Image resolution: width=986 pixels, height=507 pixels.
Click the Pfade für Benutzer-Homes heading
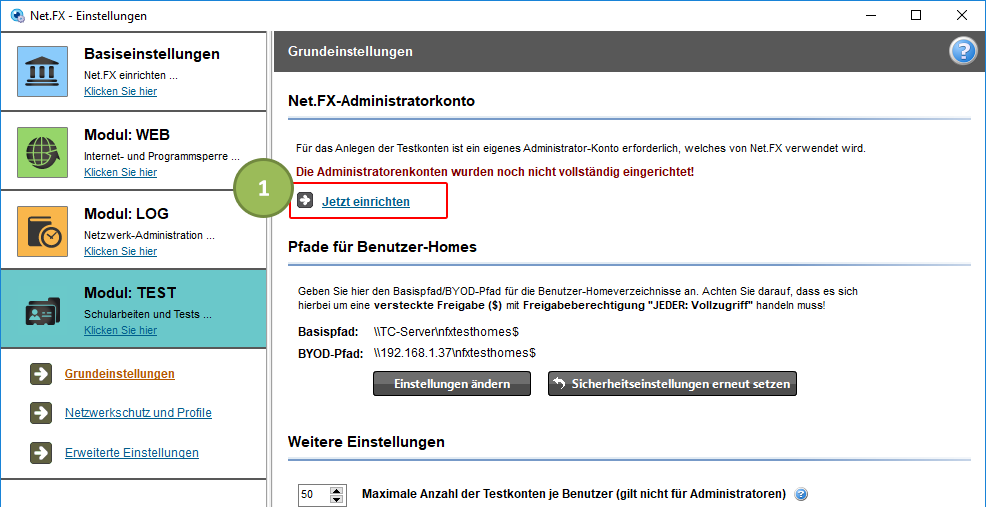point(382,247)
